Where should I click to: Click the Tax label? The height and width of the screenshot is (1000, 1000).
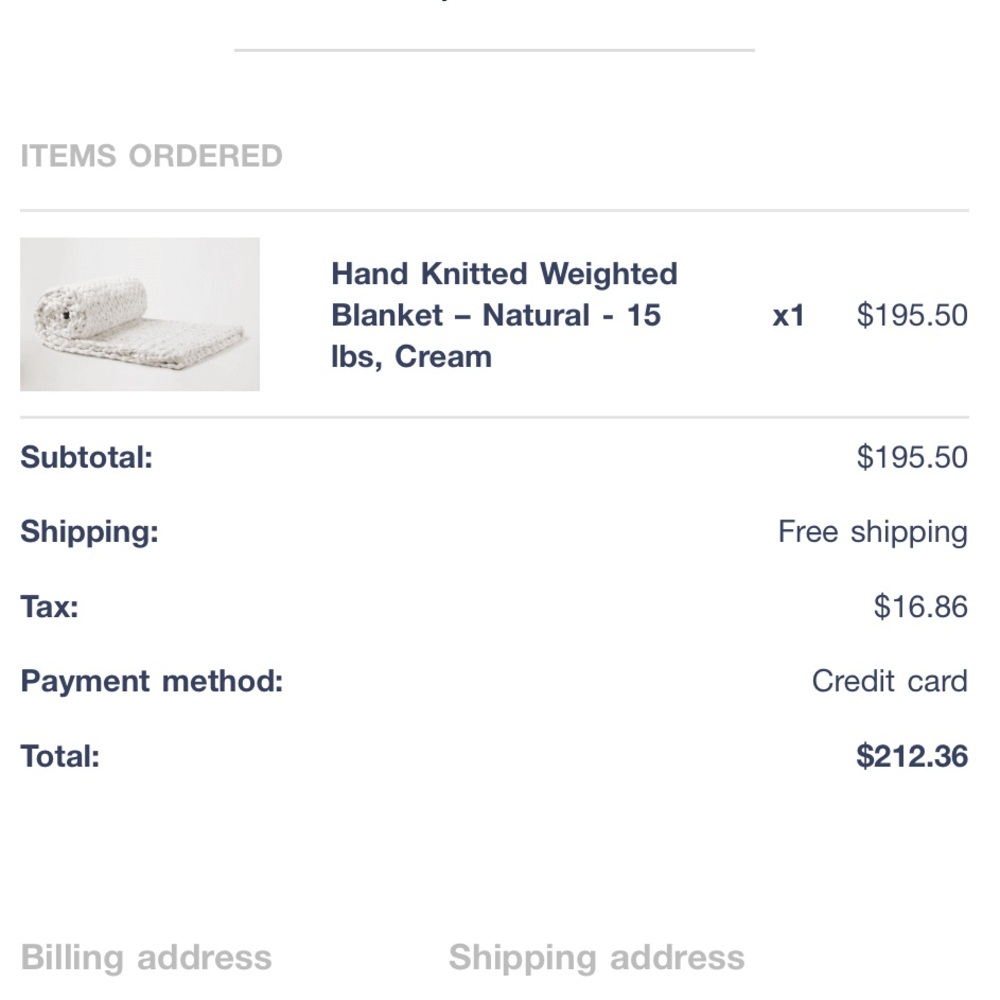49,607
